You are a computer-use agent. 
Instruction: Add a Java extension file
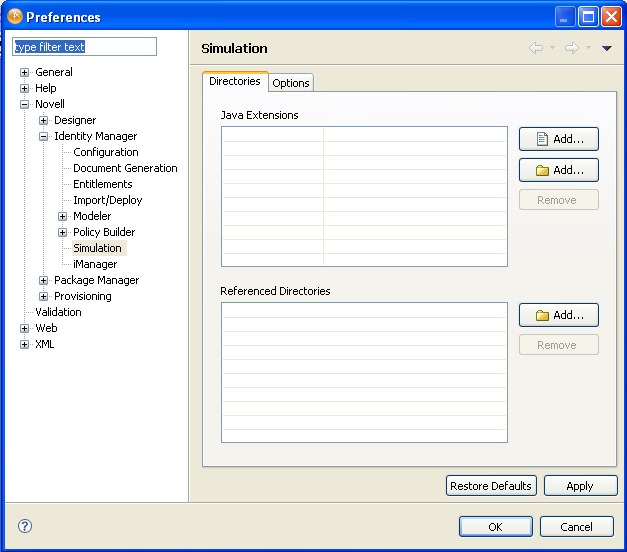point(559,139)
